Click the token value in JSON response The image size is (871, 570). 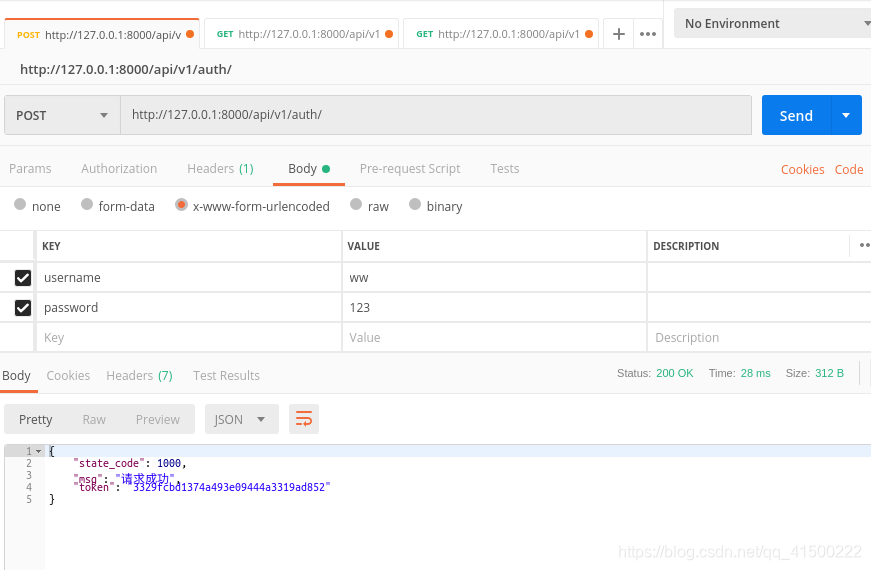[x=229, y=487]
